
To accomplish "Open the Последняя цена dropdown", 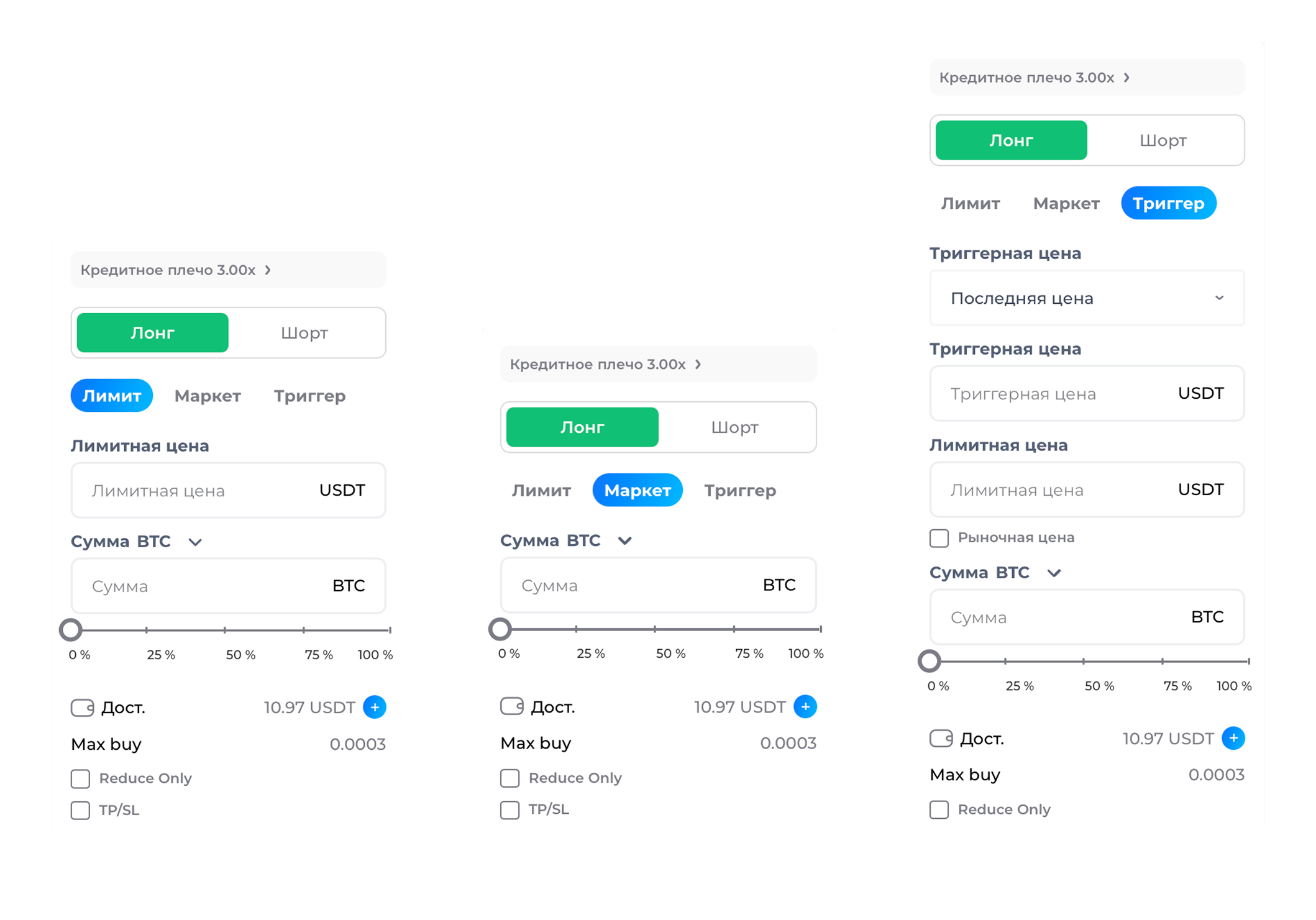I will 1087,298.
